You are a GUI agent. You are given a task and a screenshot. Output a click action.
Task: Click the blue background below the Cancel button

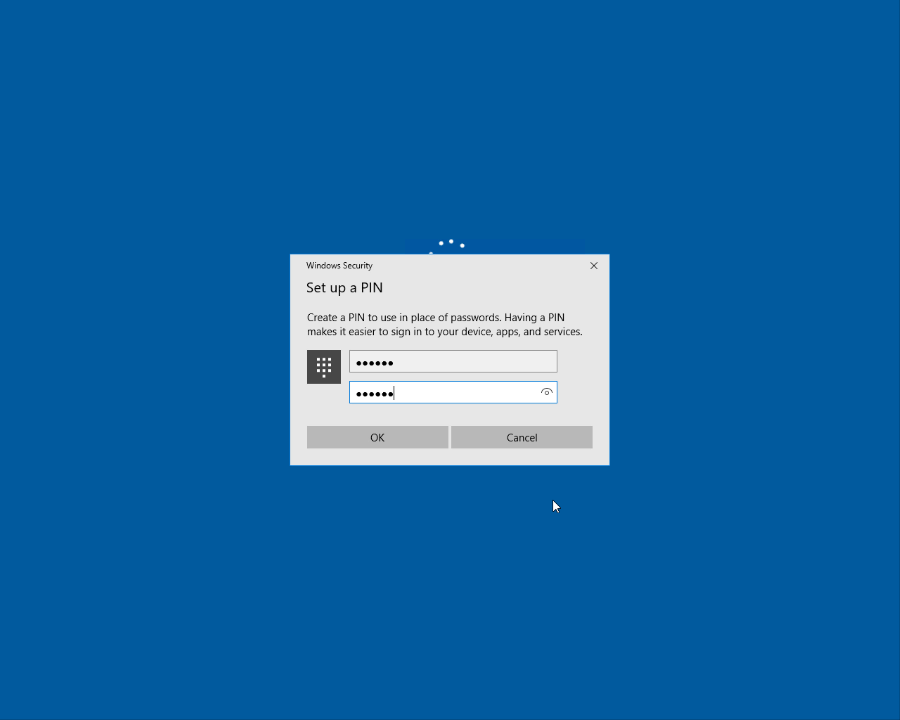[521, 560]
